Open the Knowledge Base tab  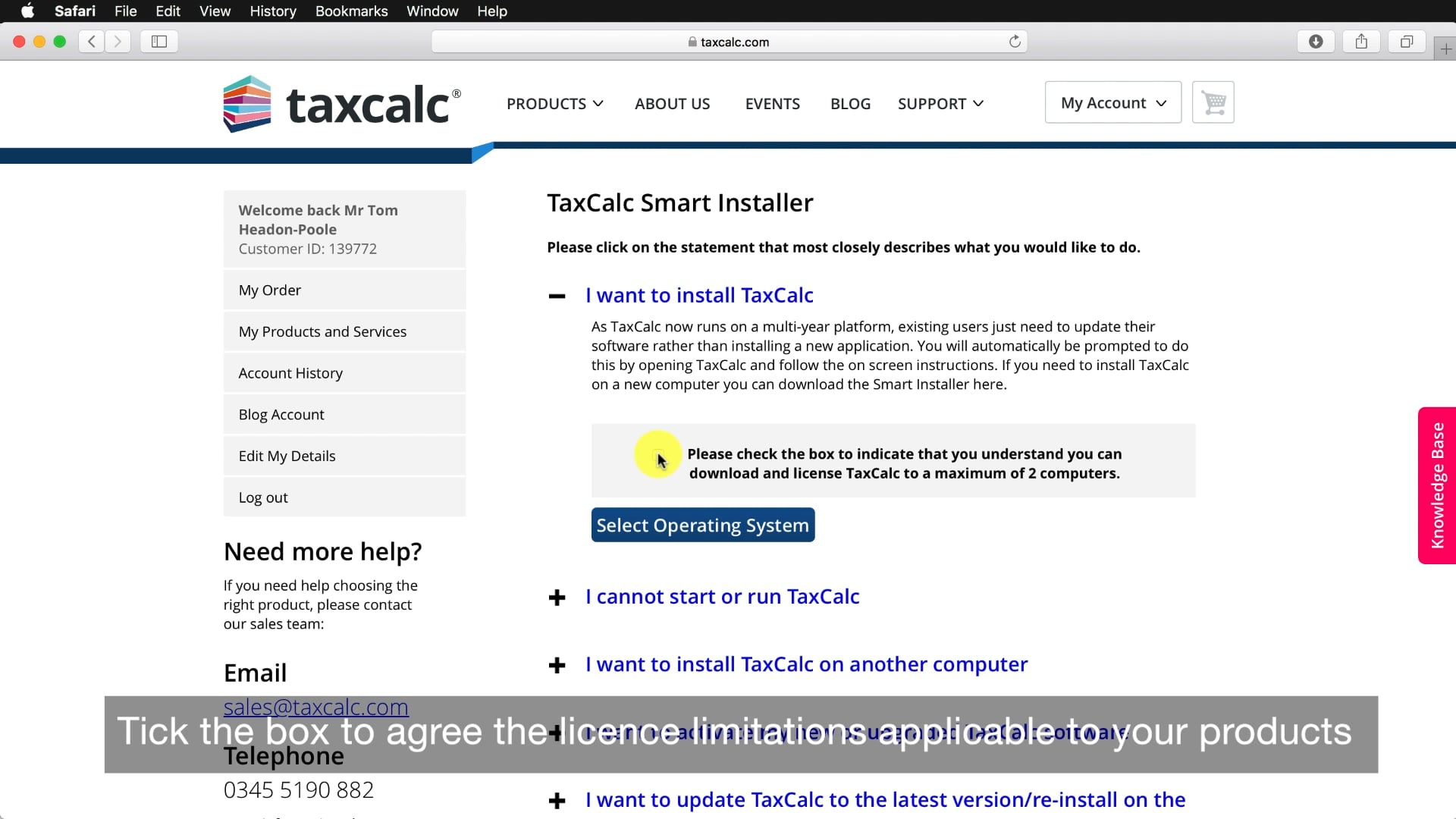click(x=1437, y=485)
